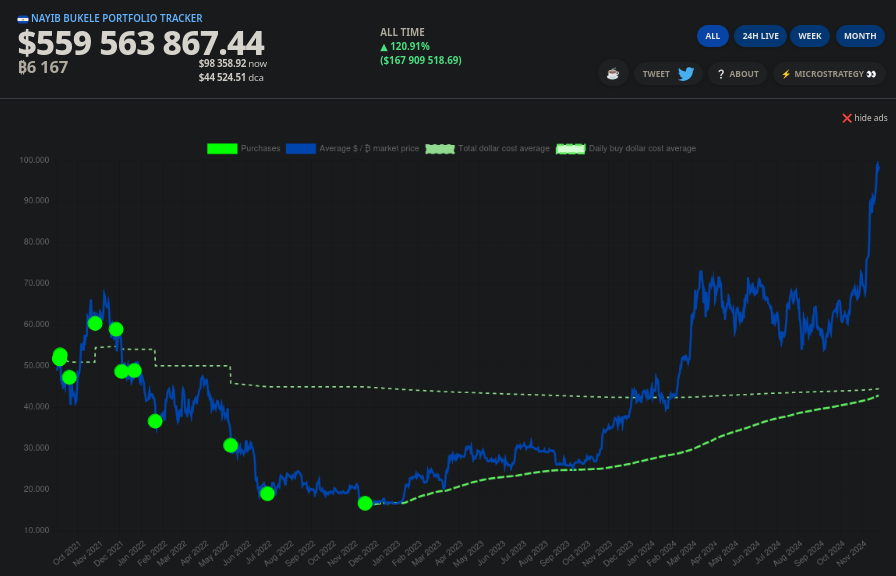Click the ₿6 167 bitcoin holdings text

[x=43, y=67]
